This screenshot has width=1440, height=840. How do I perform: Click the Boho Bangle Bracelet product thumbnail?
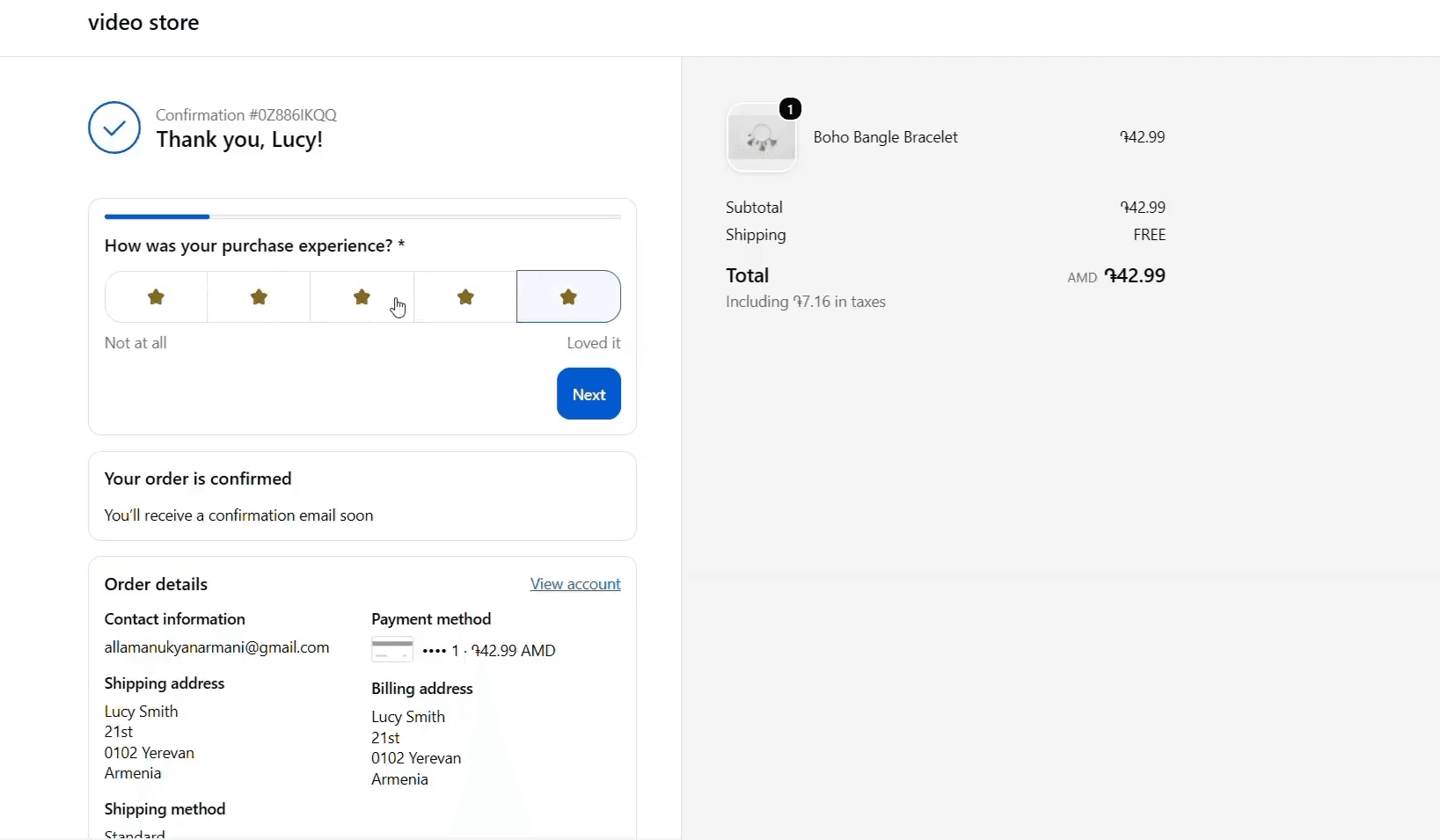tap(762, 137)
